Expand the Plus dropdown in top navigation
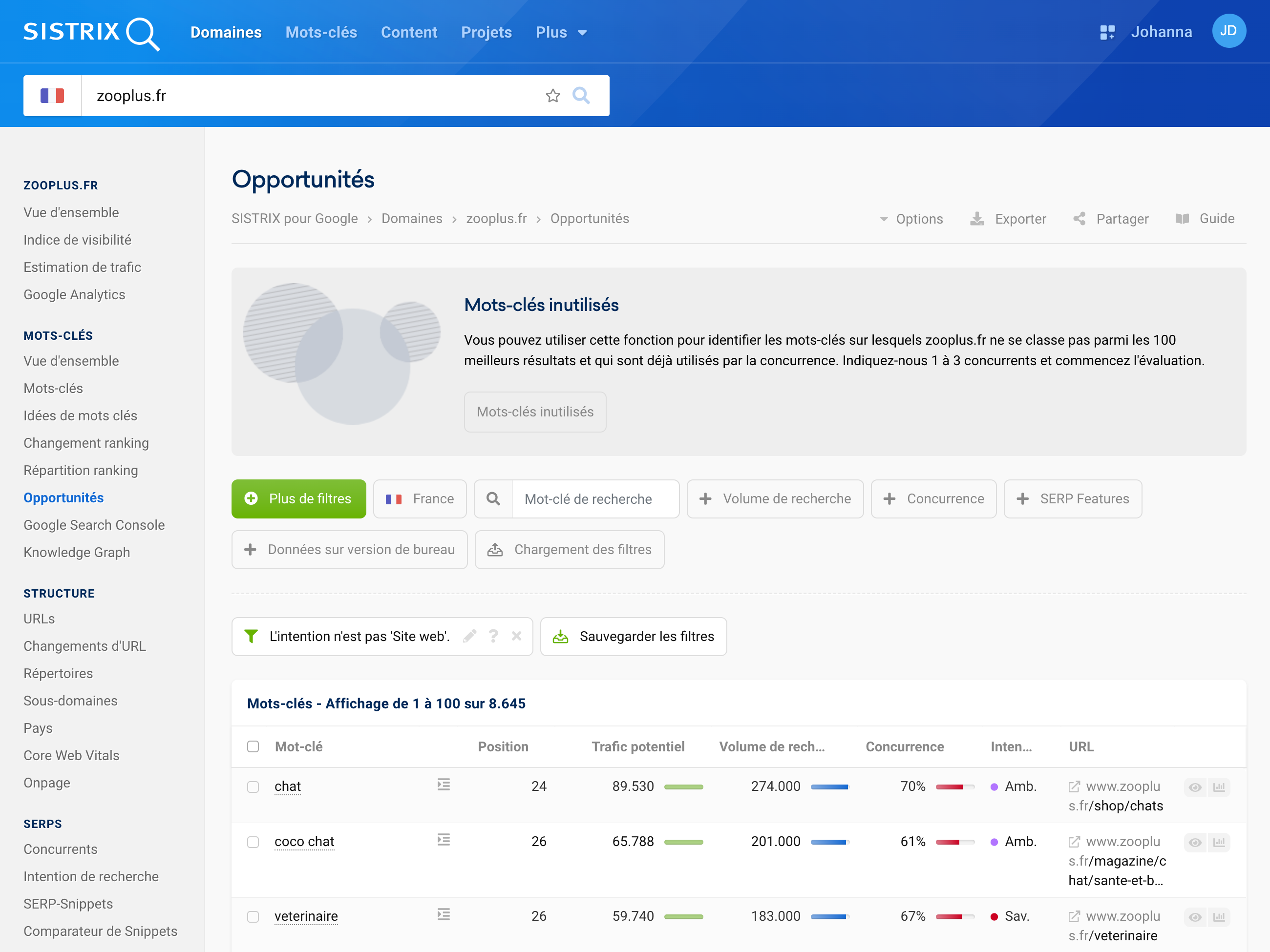Screen dimensions: 1270x952 click(561, 33)
